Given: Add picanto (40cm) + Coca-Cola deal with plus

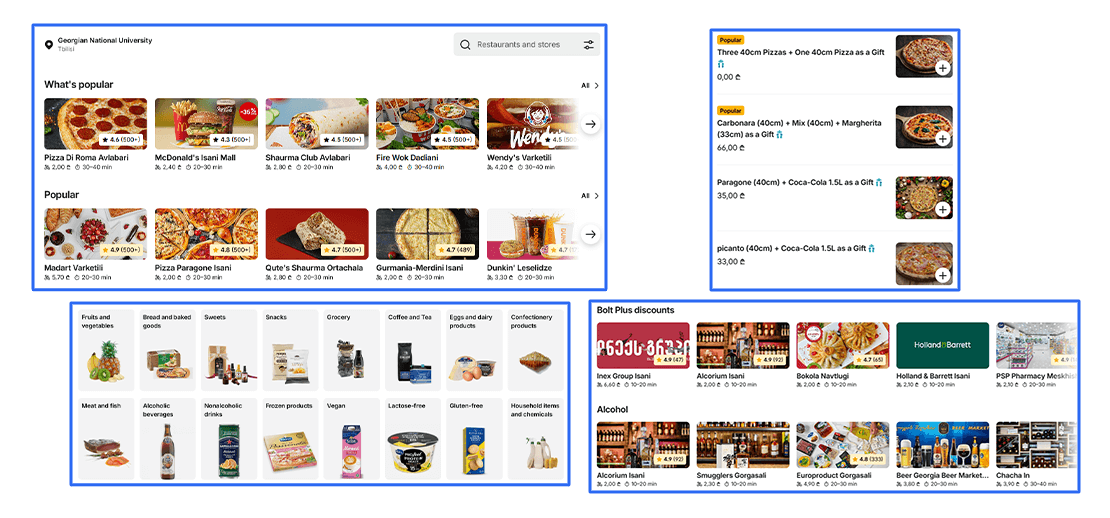Looking at the screenshot, I should pos(942,275).
